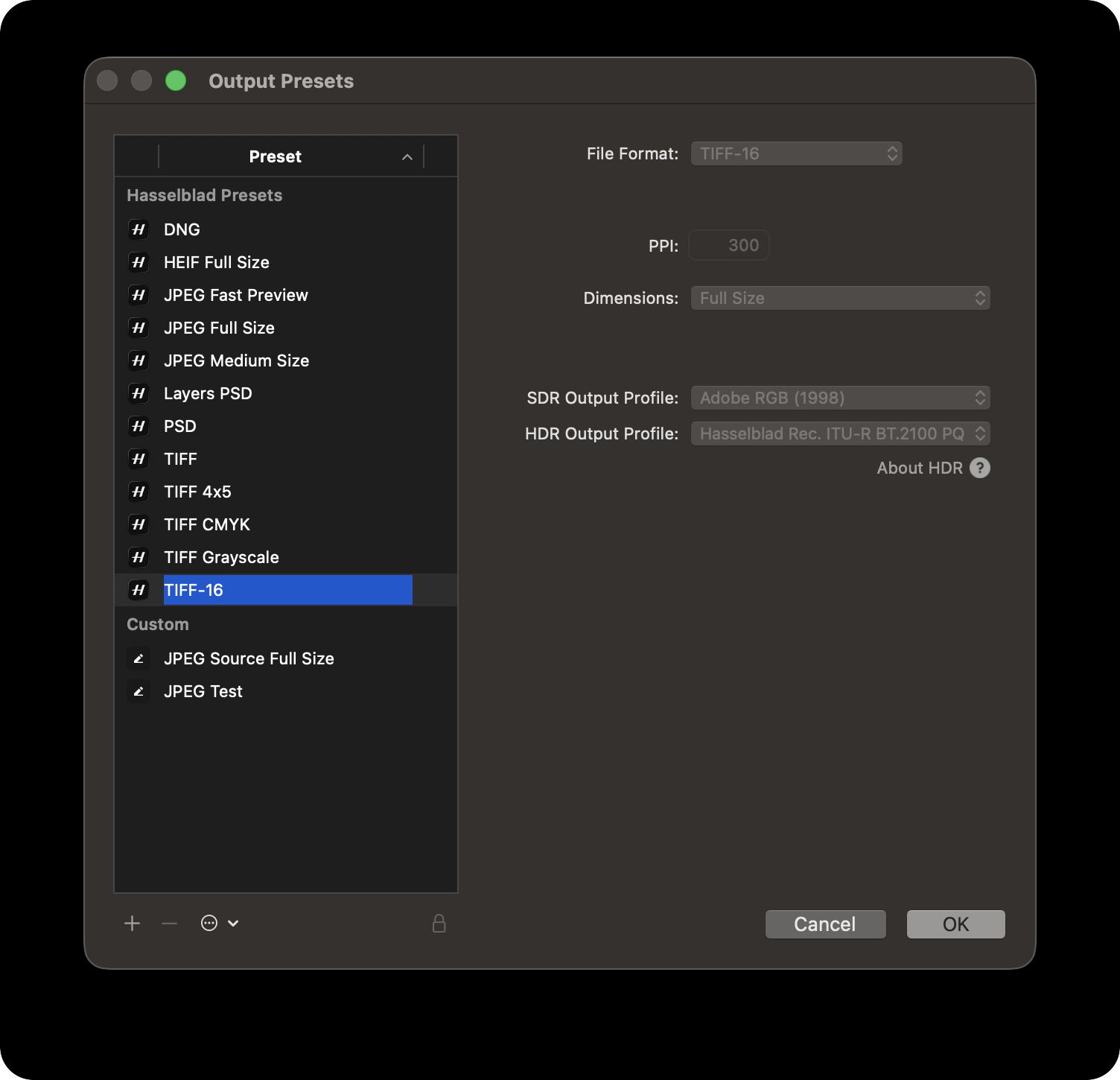Select the plain TIFF preset
1120x1080 pixels.
286,459
